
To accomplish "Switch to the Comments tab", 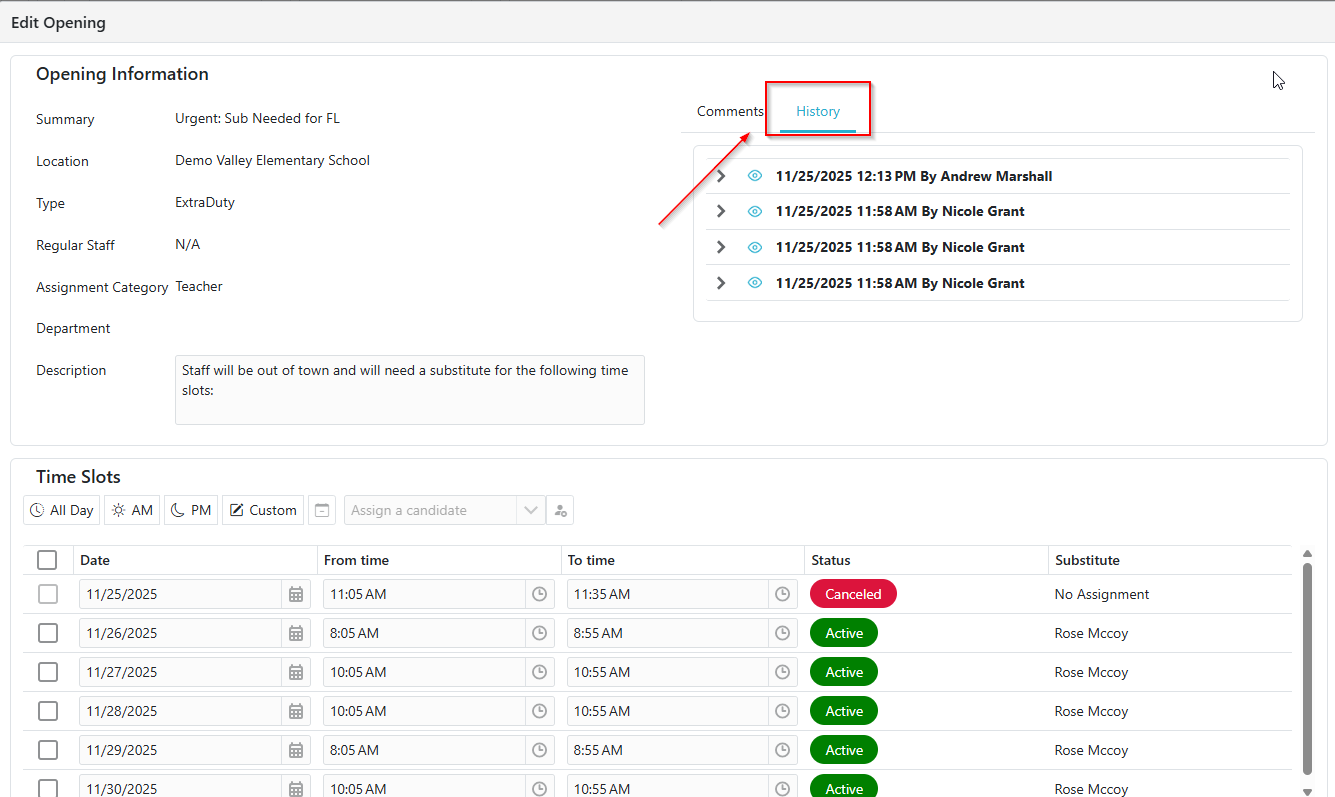I will pos(730,111).
